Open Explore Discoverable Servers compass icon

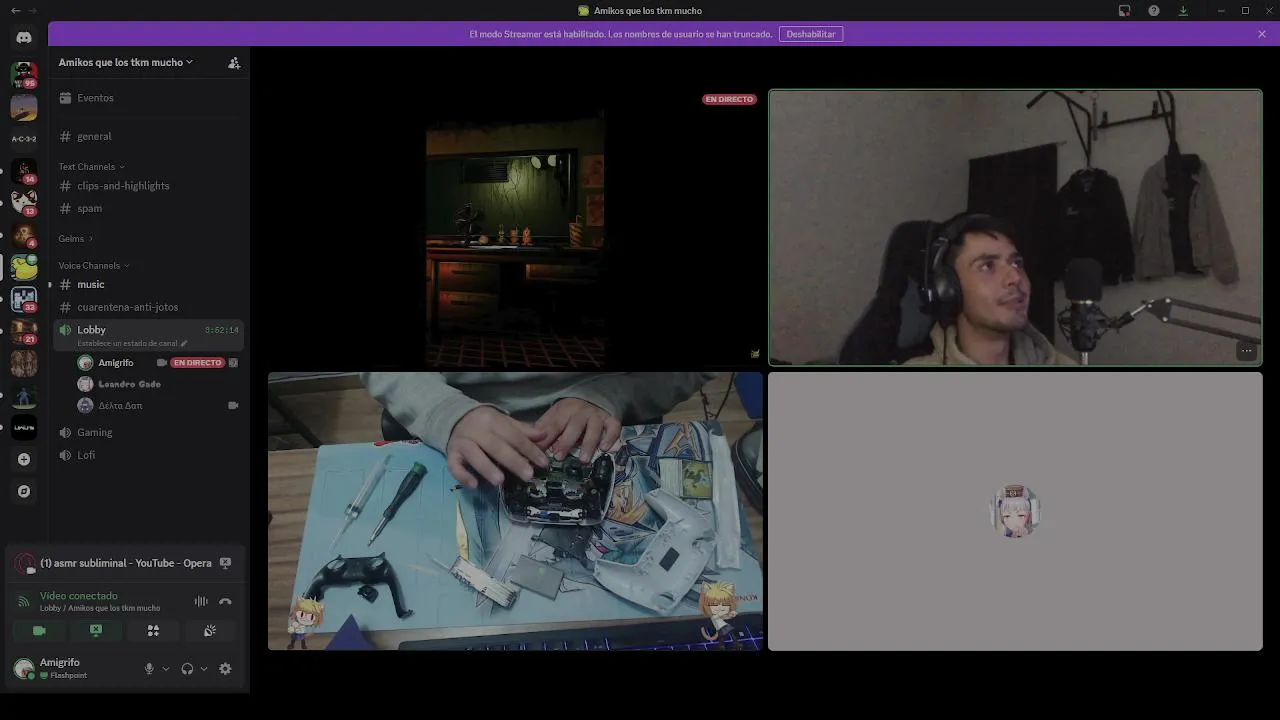24,491
